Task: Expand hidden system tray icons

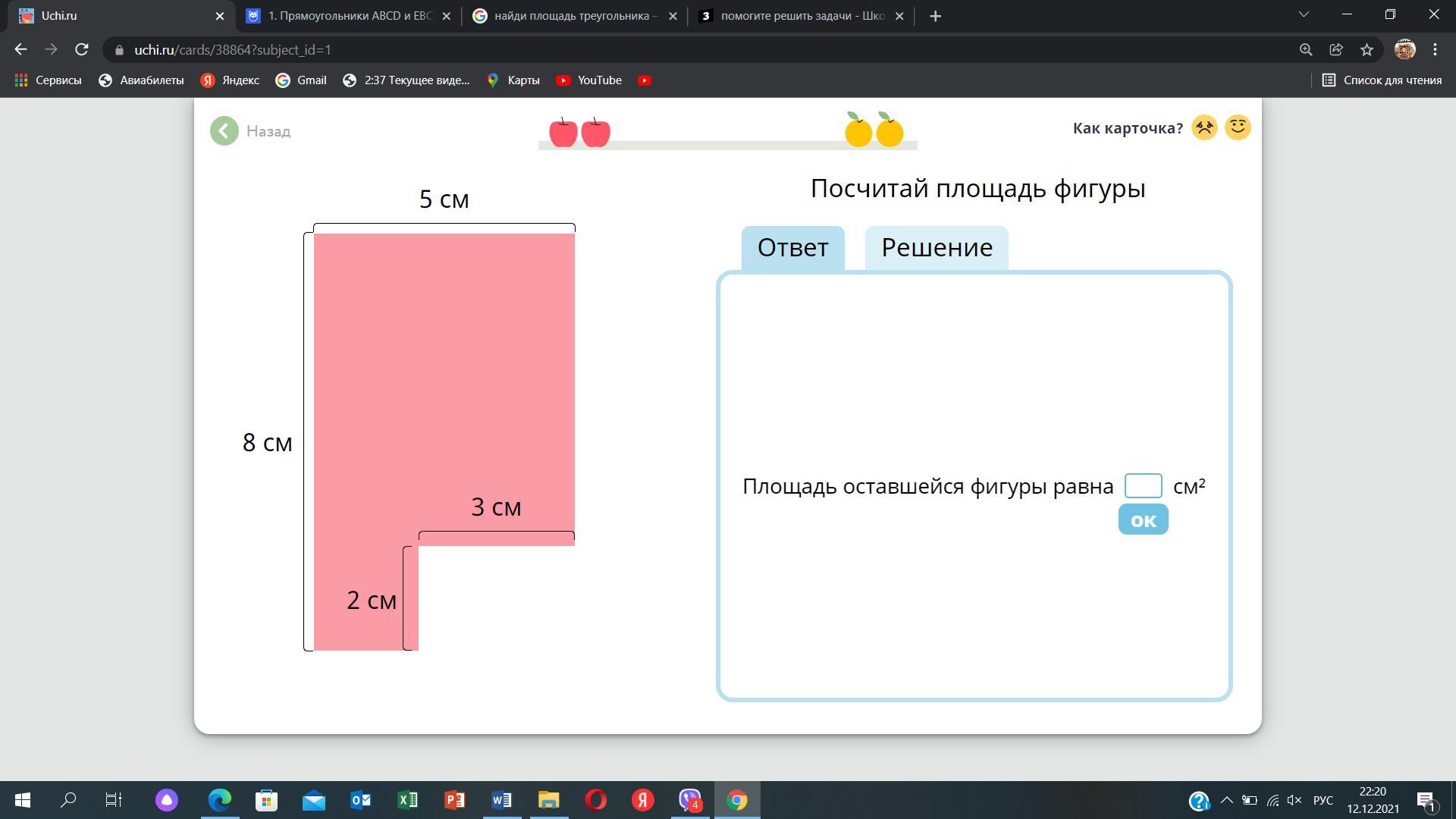Action: pyautogui.click(x=1226, y=800)
